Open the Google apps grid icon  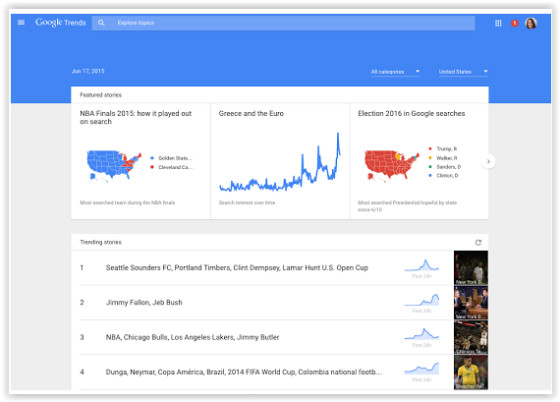coord(498,23)
